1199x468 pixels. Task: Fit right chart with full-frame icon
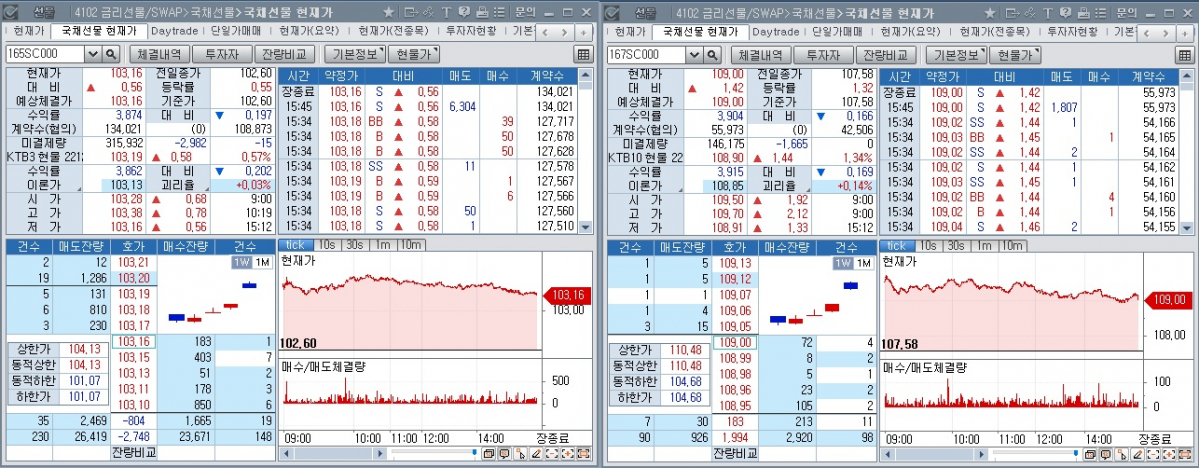(x=1185, y=454)
